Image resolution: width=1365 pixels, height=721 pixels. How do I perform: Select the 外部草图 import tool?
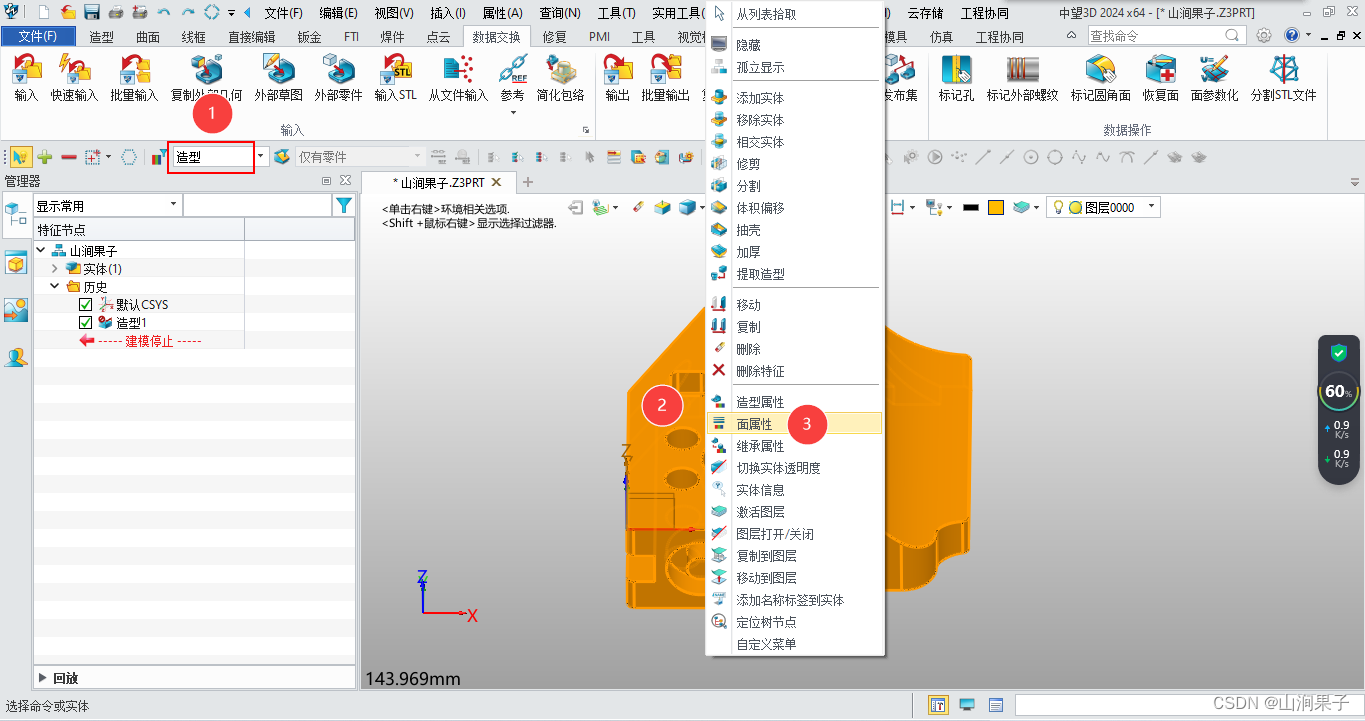point(279,80)
